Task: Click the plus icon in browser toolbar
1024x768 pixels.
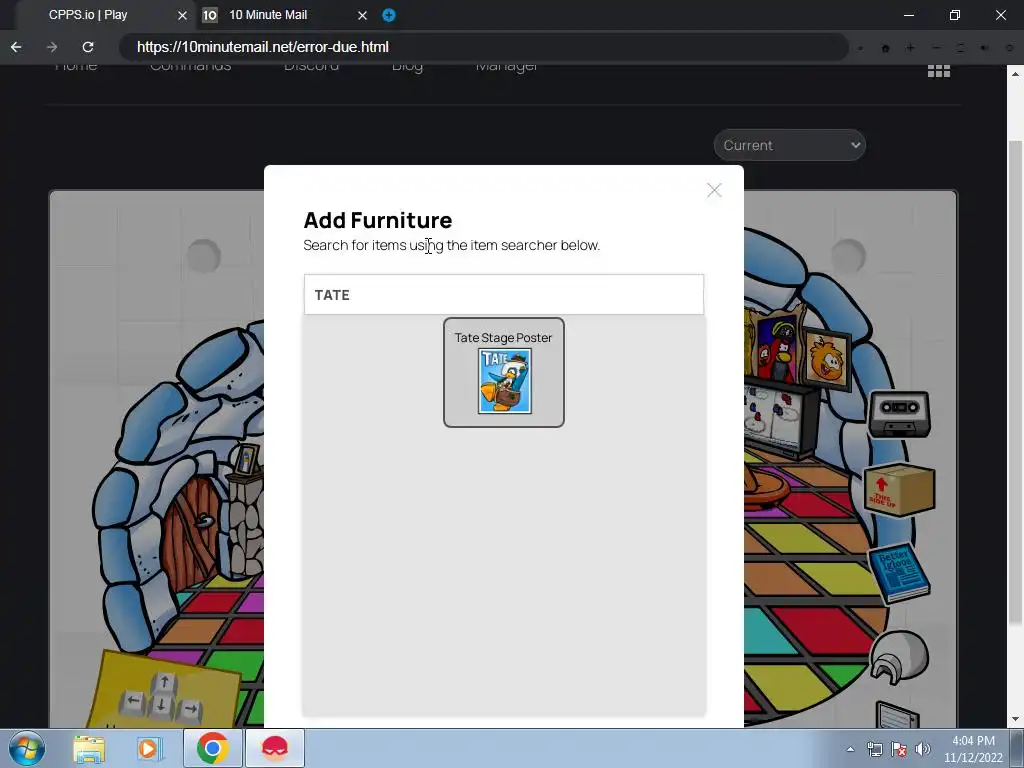Action: coord(910,48)
